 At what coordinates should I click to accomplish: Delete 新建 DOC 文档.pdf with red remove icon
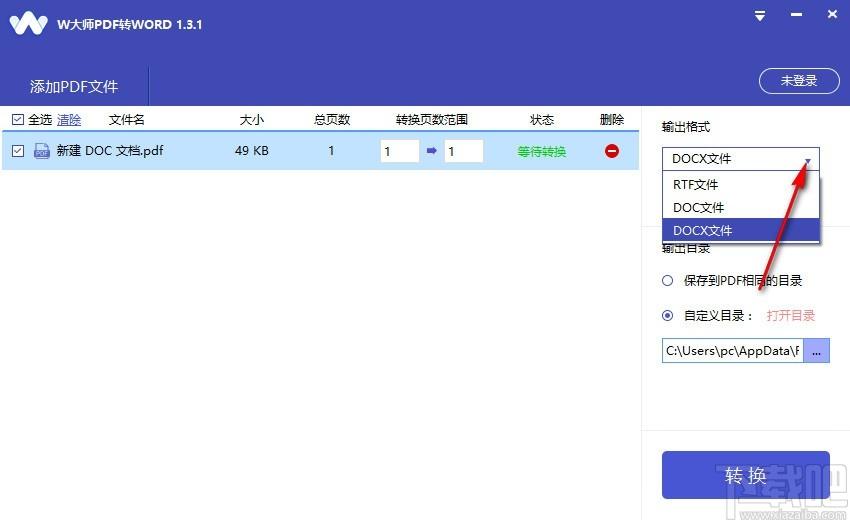[x=611, y=151]
